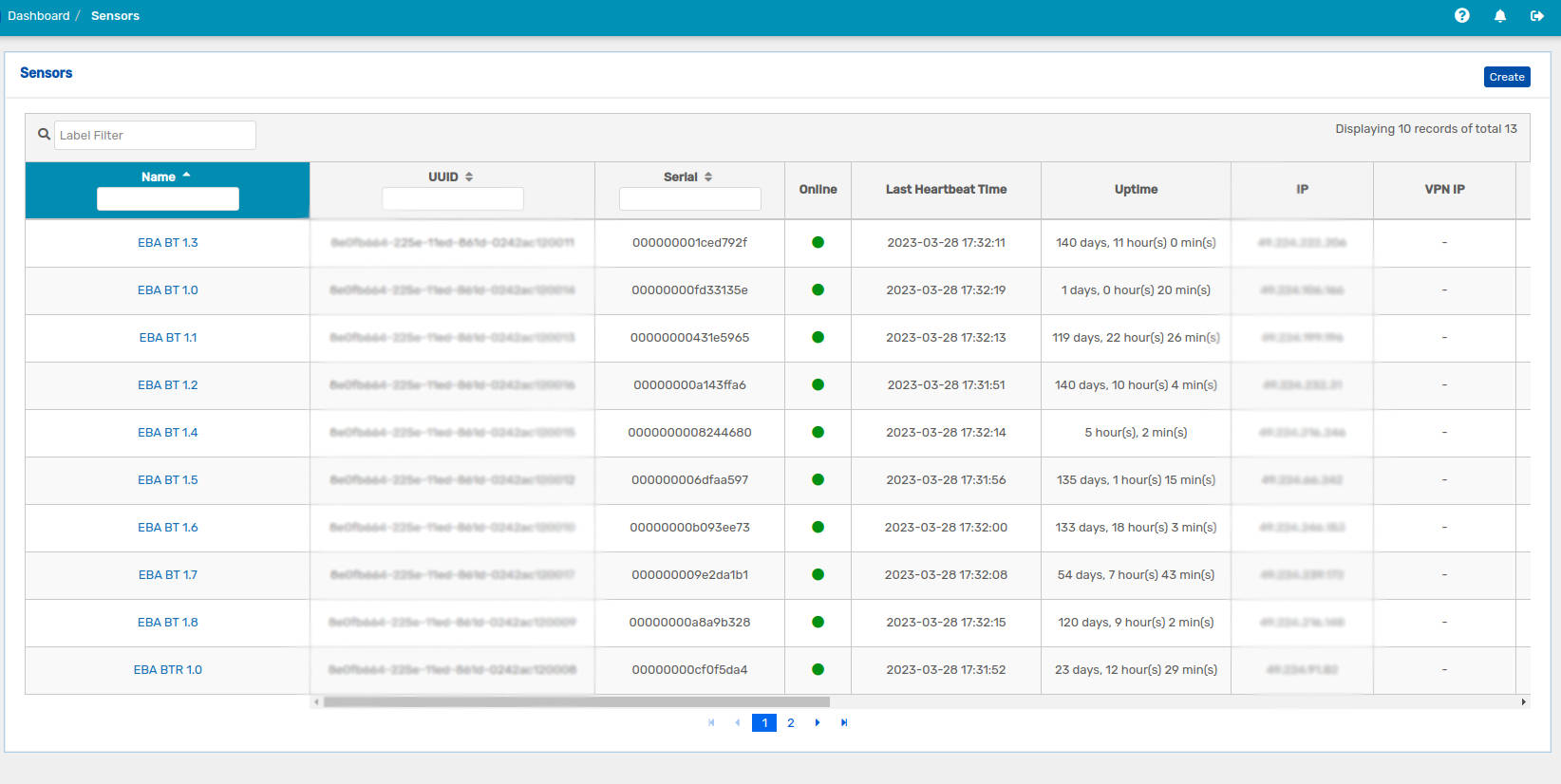Click online status dot for EBA BTR 1.0
The image size is (1561, 784).
coord(818,669)
